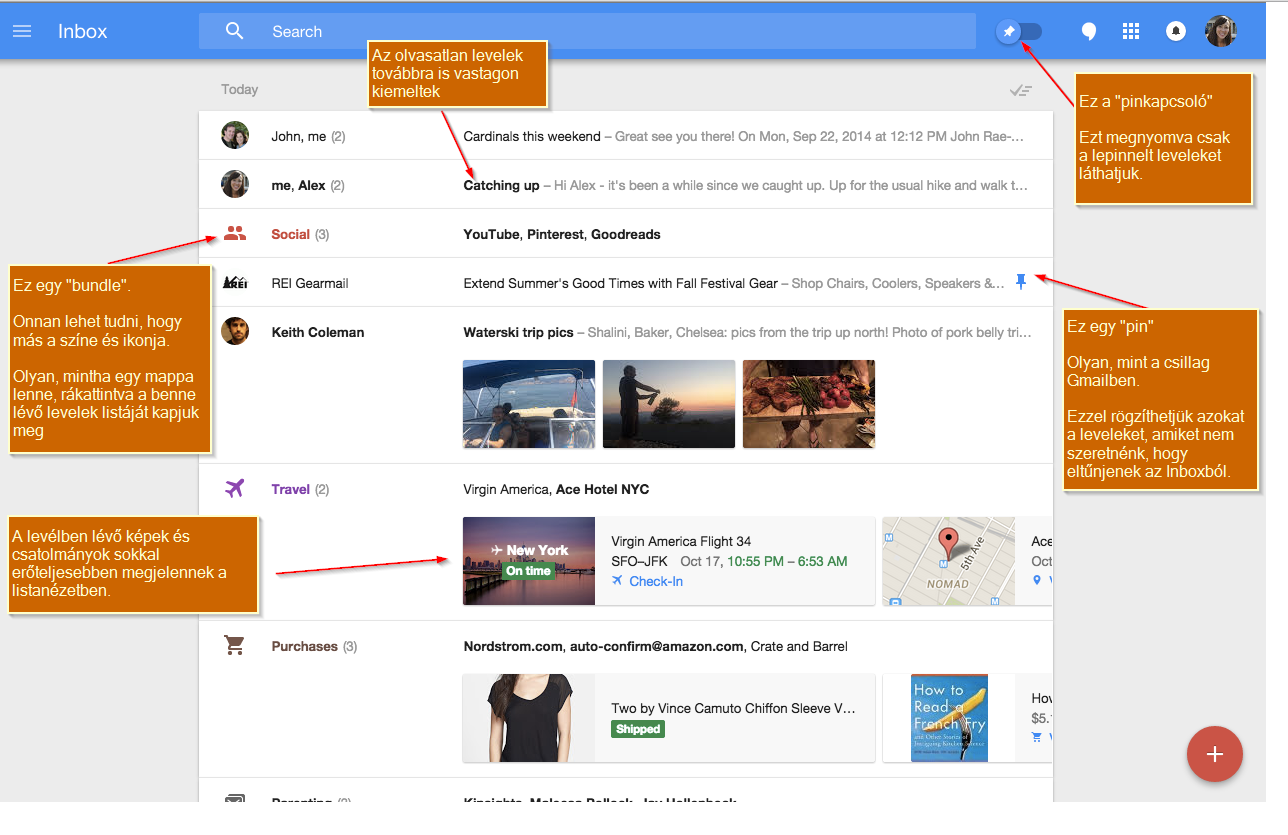The width and height of the screenshot is (1288, 835).
Task: Click the Today section header
Action: coord(240,90)
